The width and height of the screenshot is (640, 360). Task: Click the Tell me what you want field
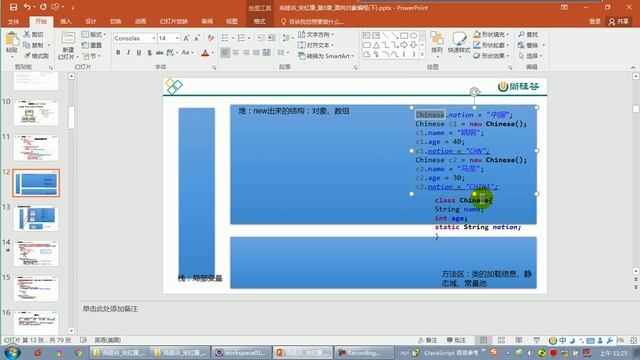312,21
